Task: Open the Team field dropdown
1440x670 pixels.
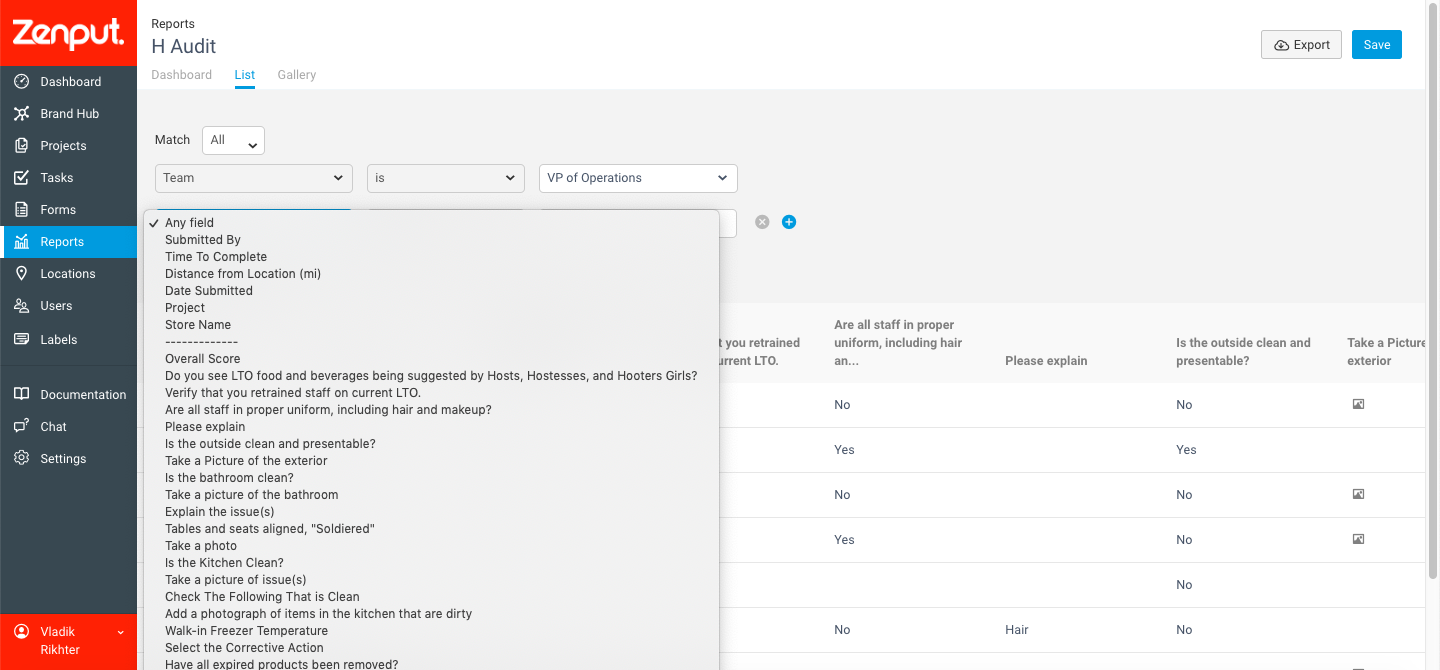Action: 254,178
